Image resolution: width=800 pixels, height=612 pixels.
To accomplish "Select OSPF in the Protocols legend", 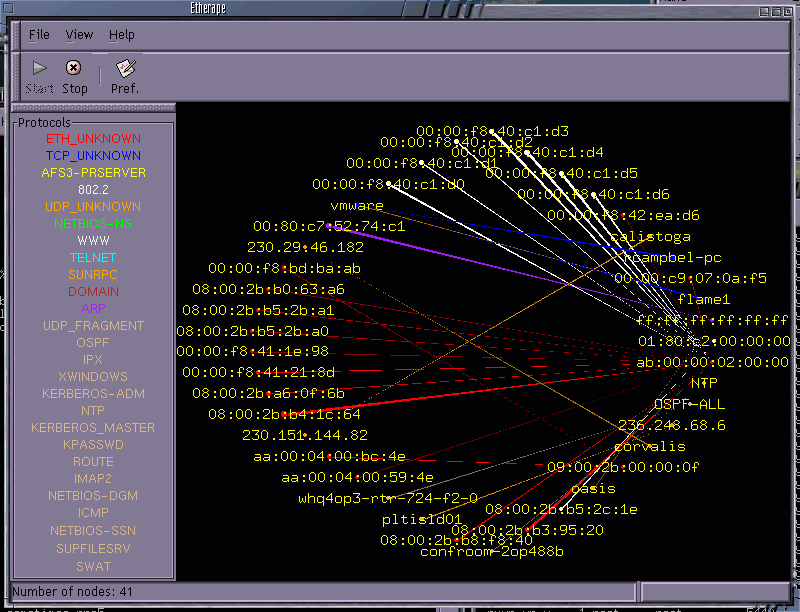I will (93, 343).
